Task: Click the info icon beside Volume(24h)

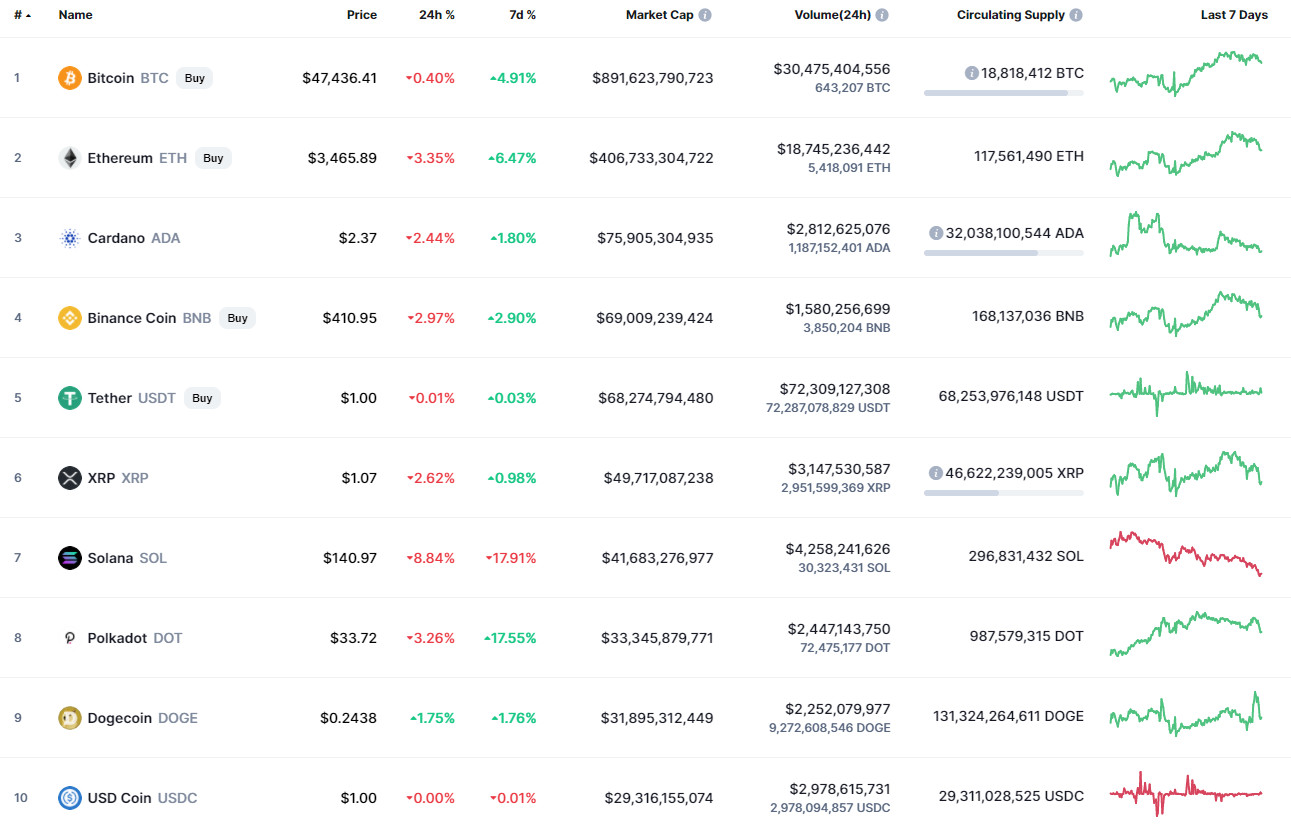Action: [882, 15]
